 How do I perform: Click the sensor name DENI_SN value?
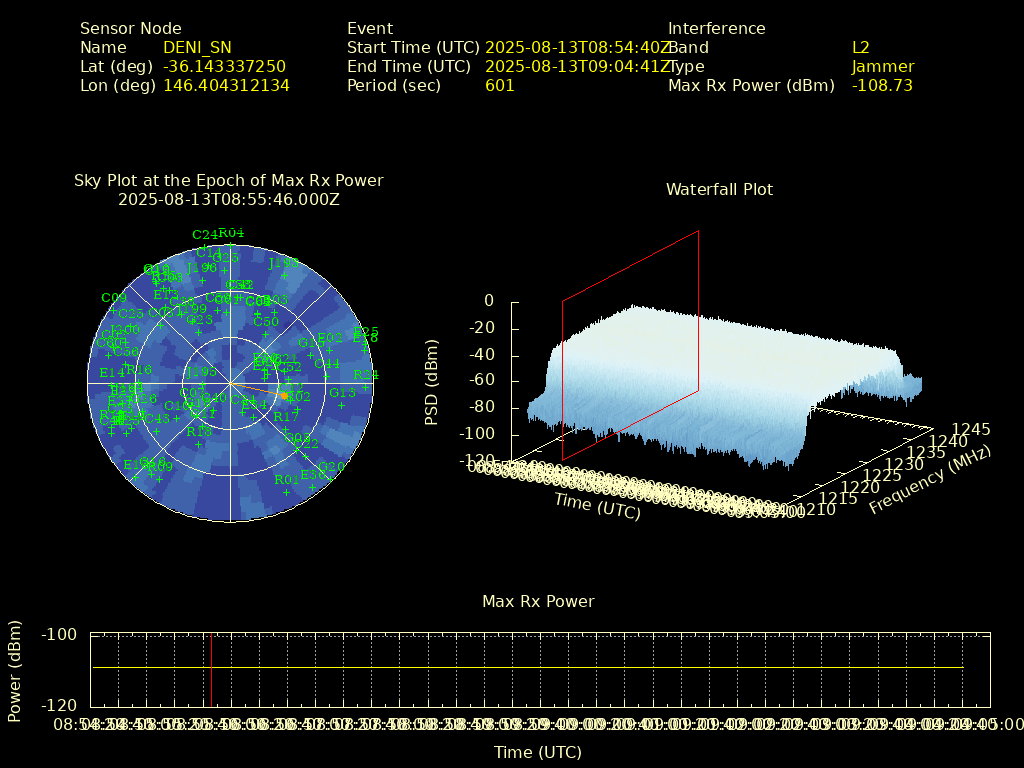[x=197, y=47]
